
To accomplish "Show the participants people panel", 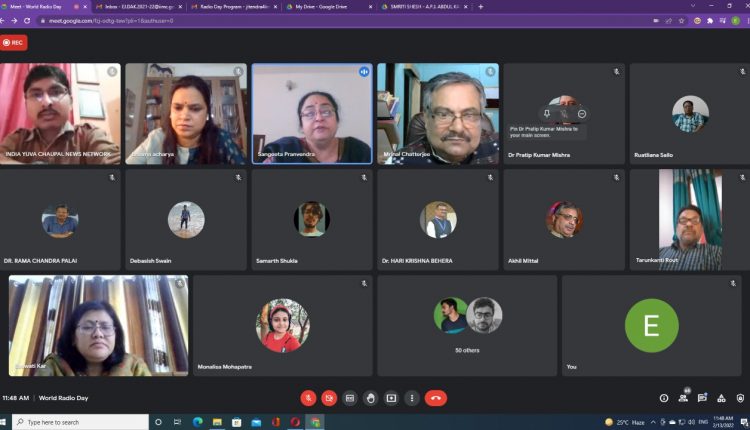I will 683,398.
